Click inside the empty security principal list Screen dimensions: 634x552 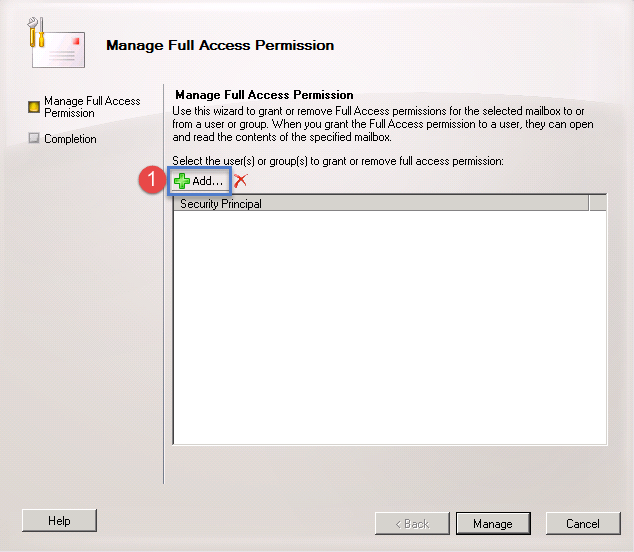[390, 327]
